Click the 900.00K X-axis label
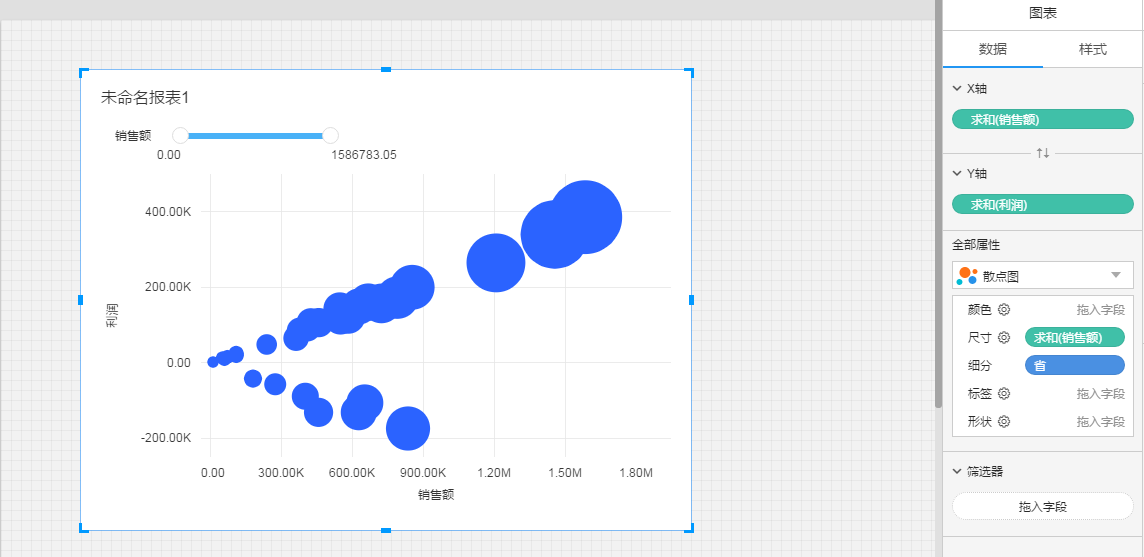The width and height of the screenshot is (1144, 557). tap(423, 473)
